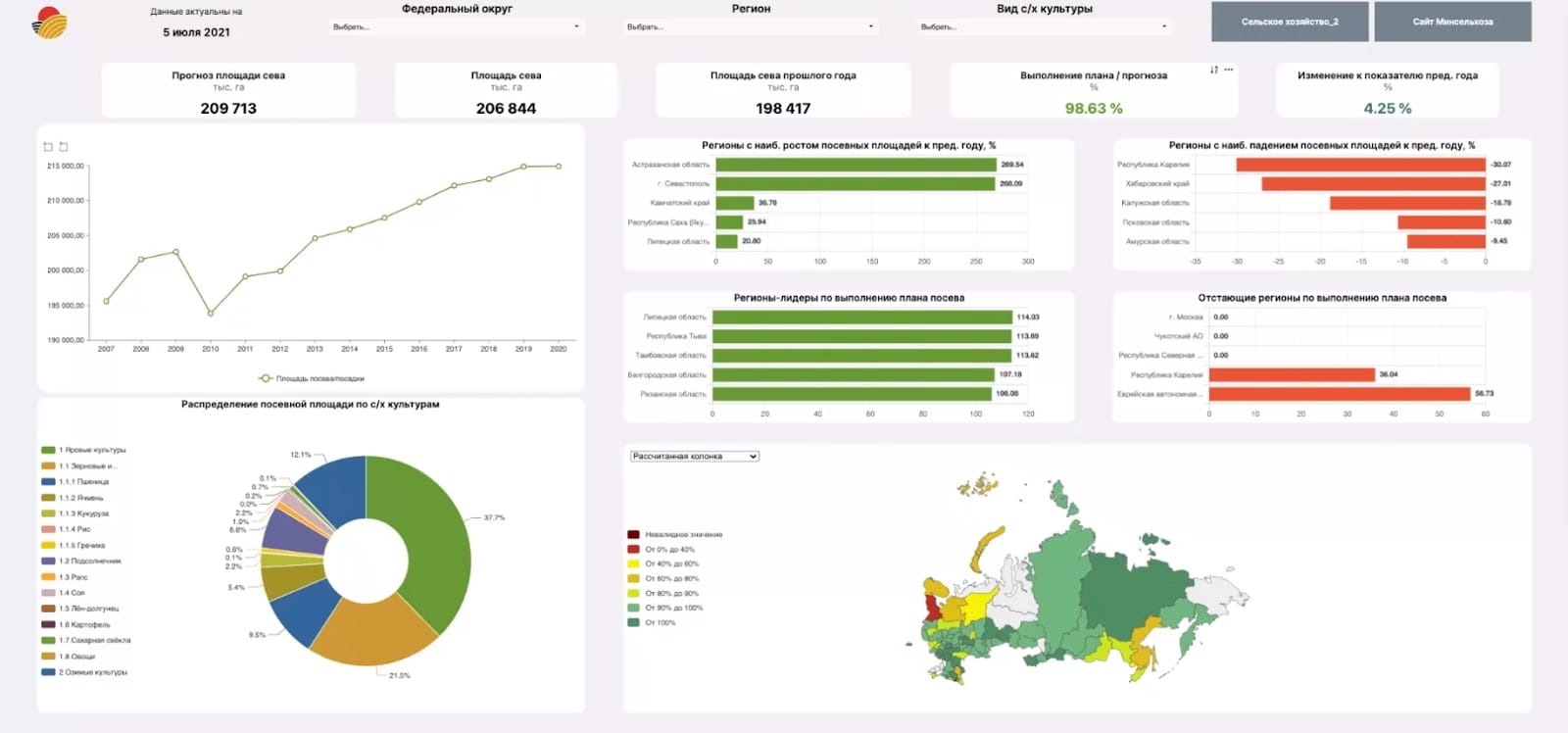Click the 'От 60% до 80%' map legend label
This screenshot has height=733, width=1568.
(x=672, y=579)
